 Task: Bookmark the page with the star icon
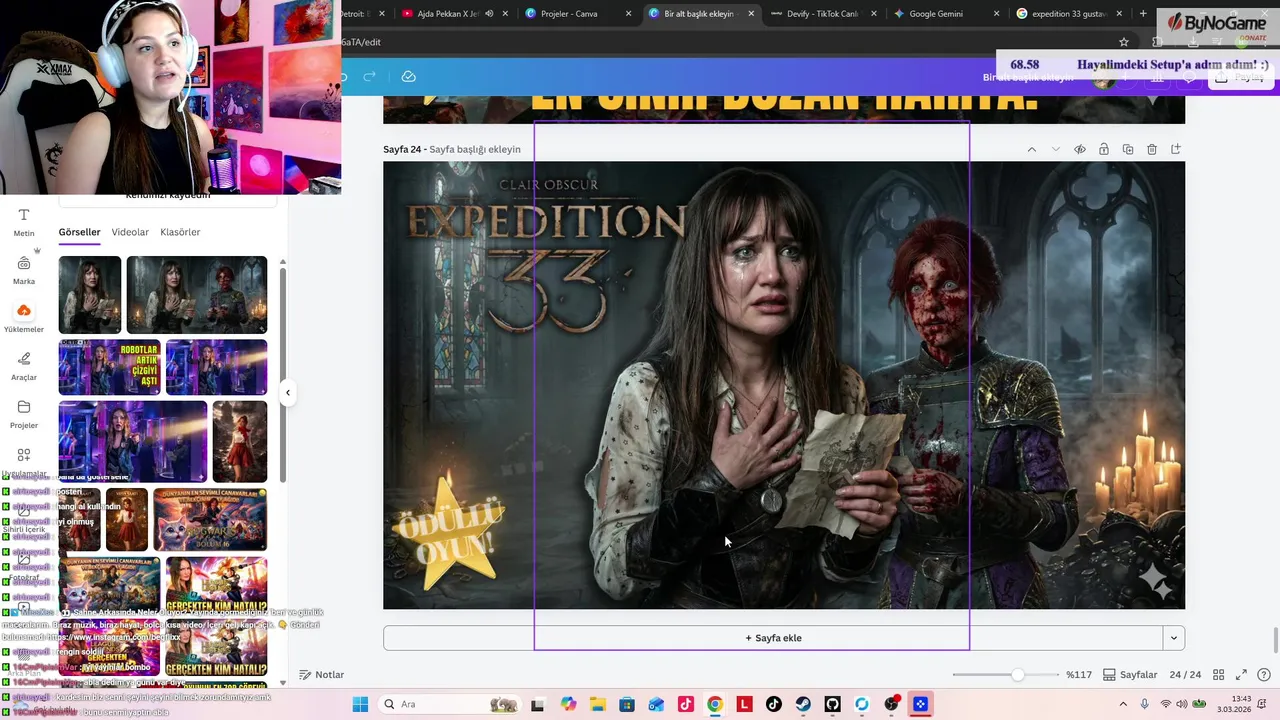[1124, 42]
